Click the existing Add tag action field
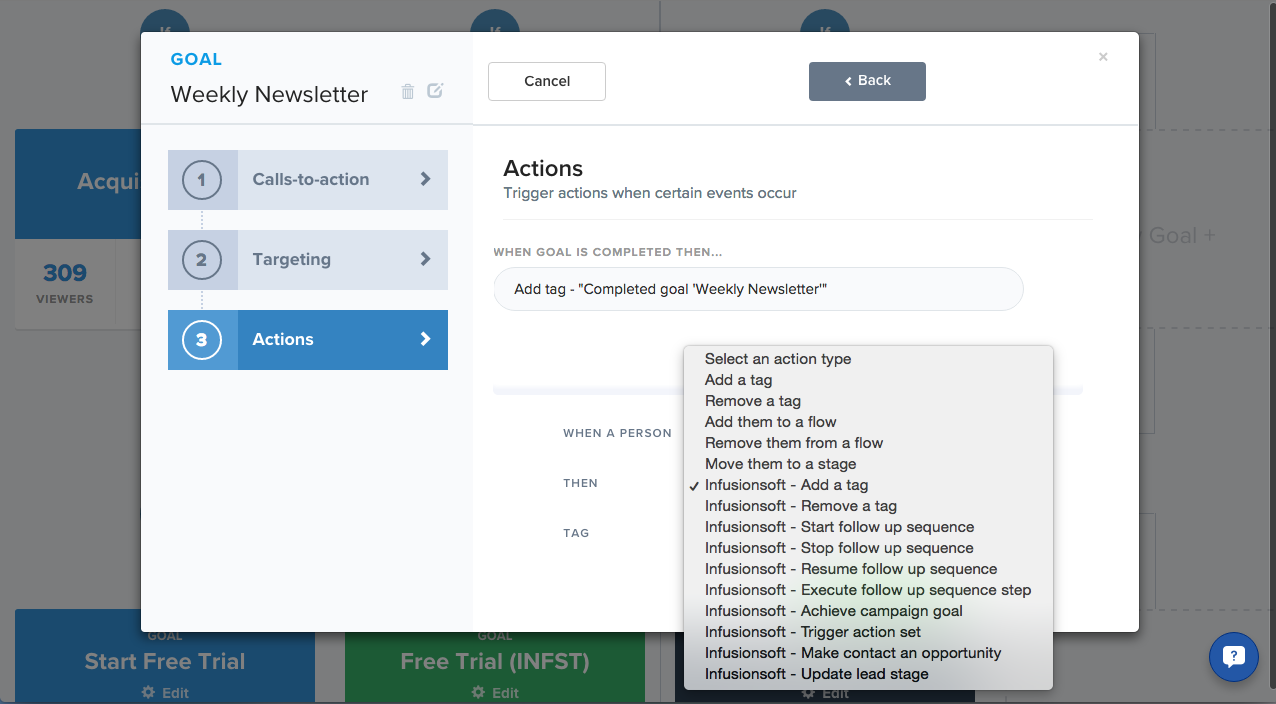1276x704 pixels. click(x=758, y=289)
